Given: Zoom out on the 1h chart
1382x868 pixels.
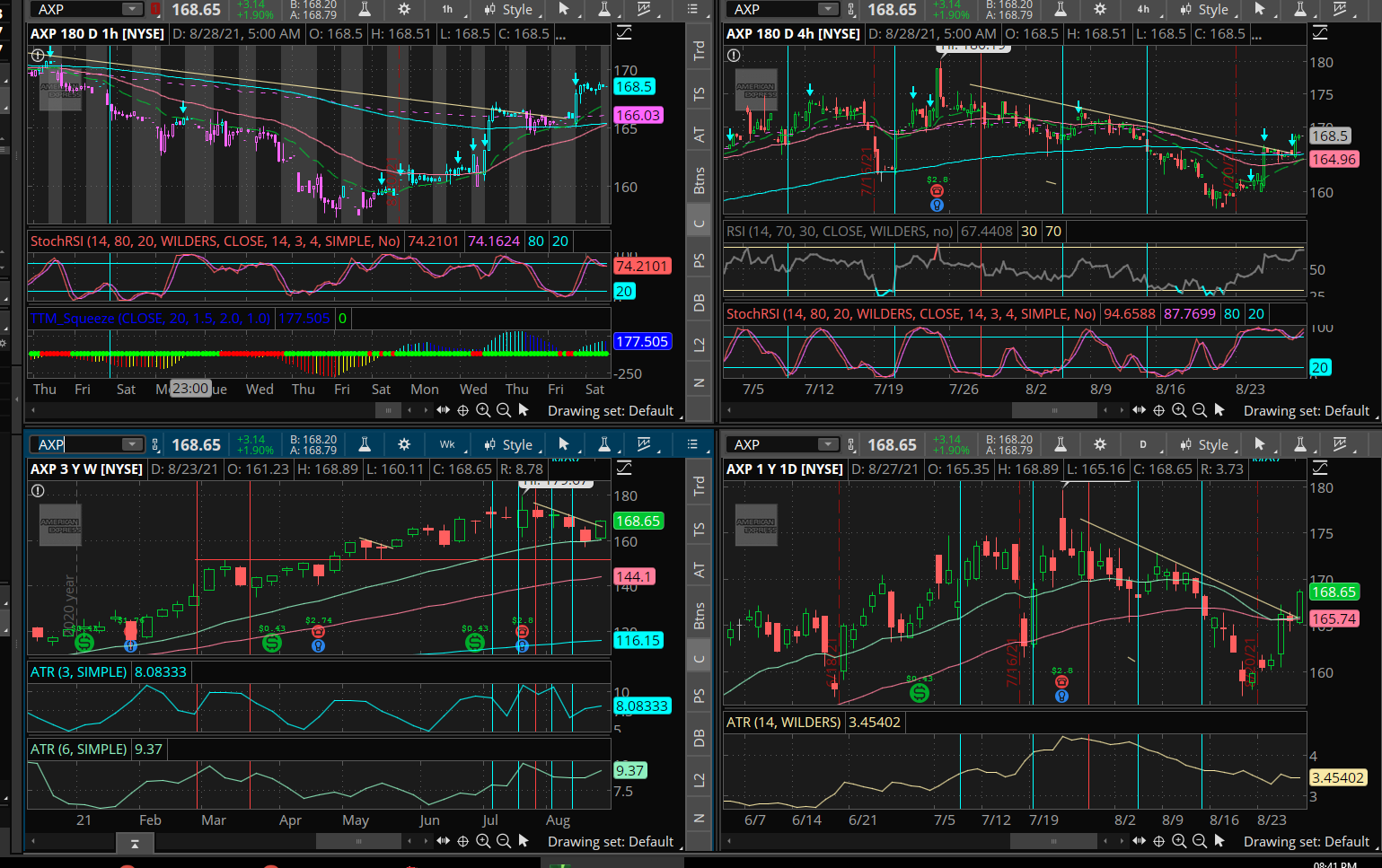Looking at the screenshot, I should click(504, 410).
